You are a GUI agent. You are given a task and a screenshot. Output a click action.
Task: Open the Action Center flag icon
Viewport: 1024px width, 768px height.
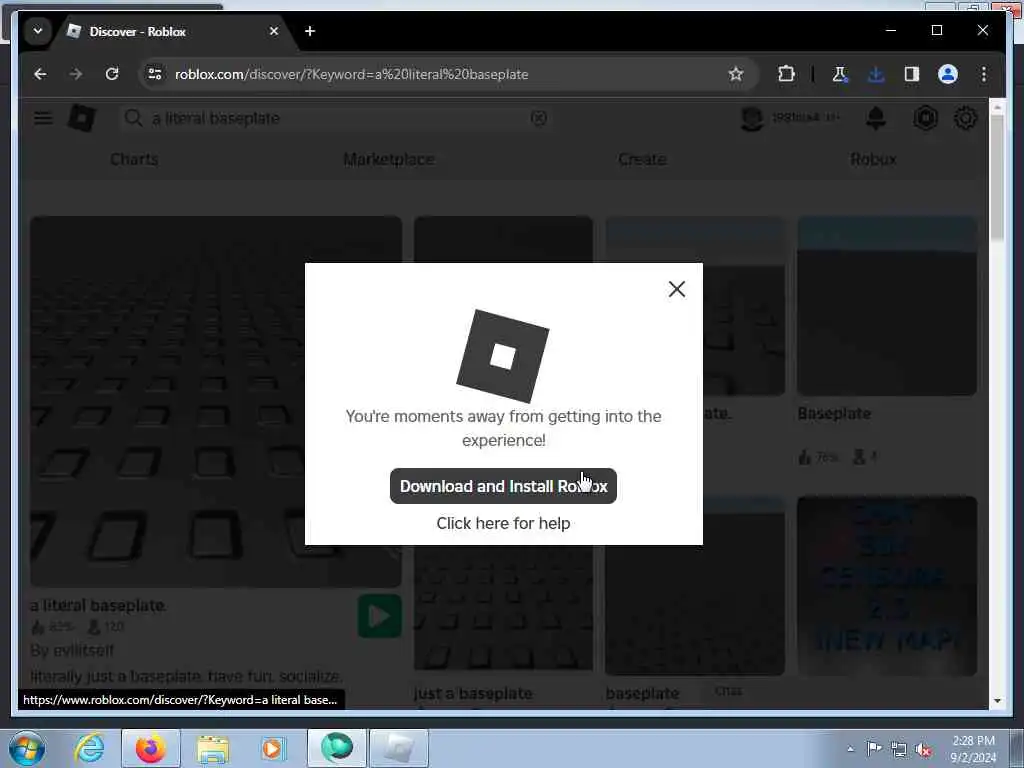point(874,749)
